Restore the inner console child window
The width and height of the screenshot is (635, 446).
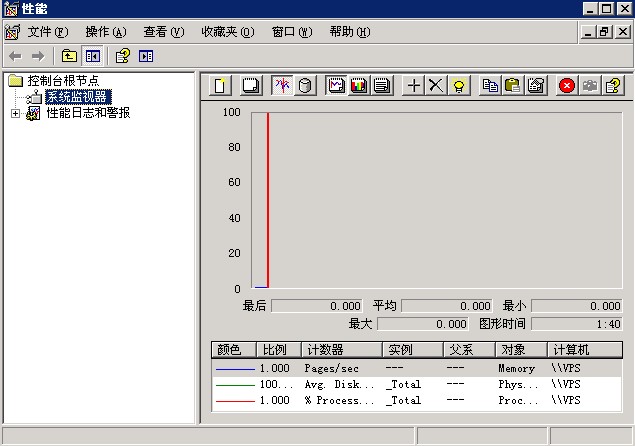pos(604,32)
